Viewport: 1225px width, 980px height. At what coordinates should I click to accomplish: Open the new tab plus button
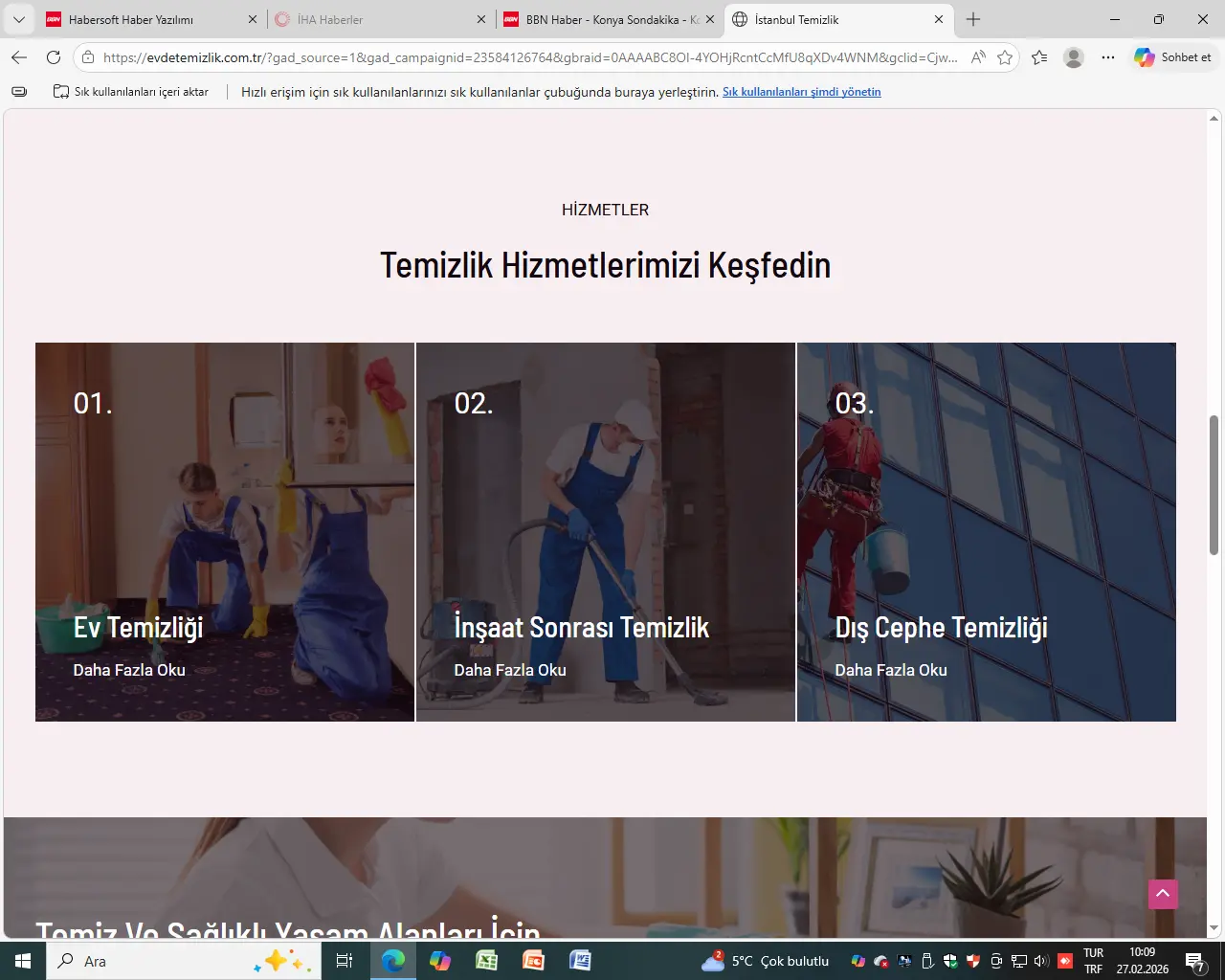tap(973, 19)
